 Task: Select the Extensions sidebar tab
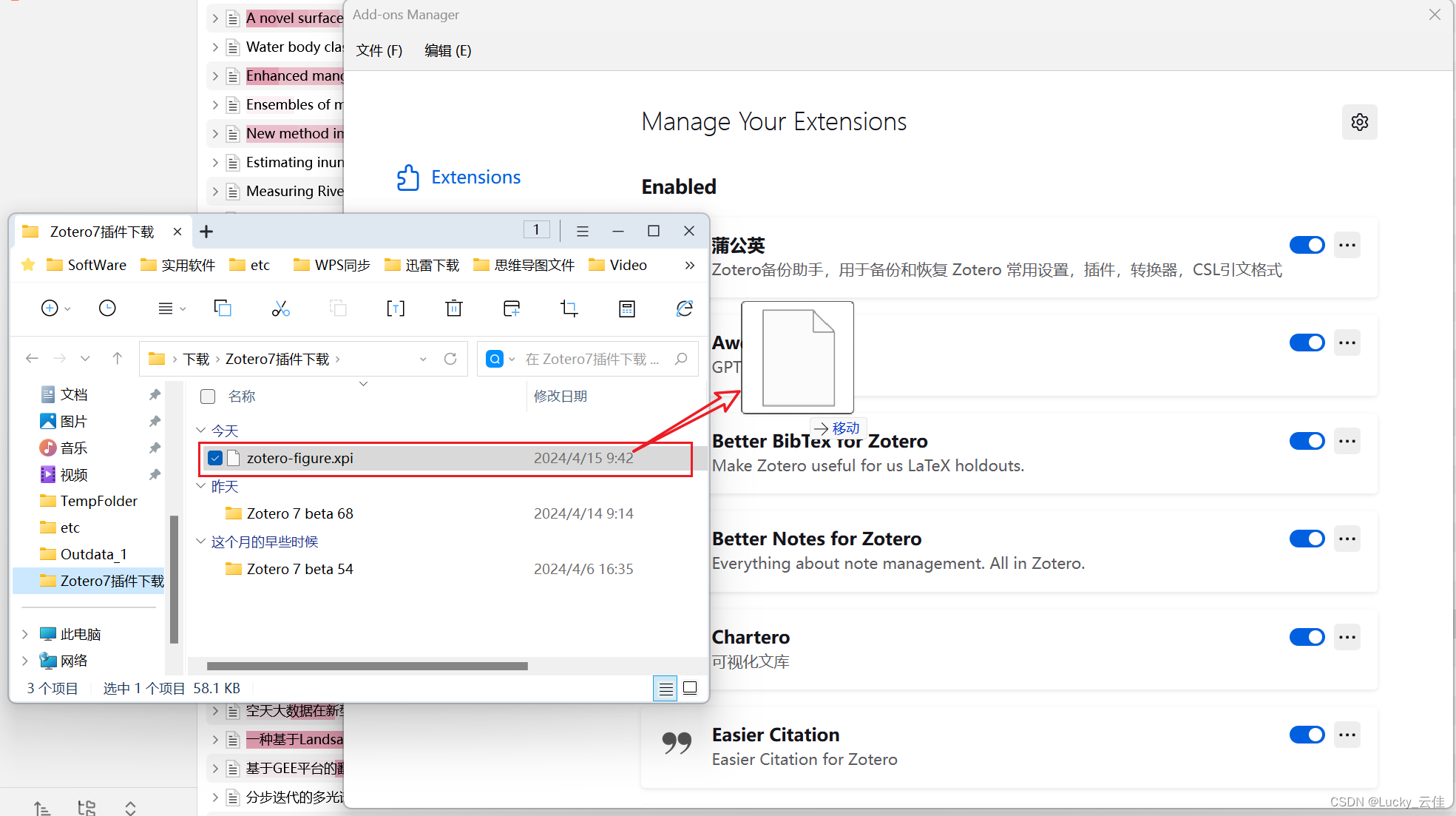(459, 178)
